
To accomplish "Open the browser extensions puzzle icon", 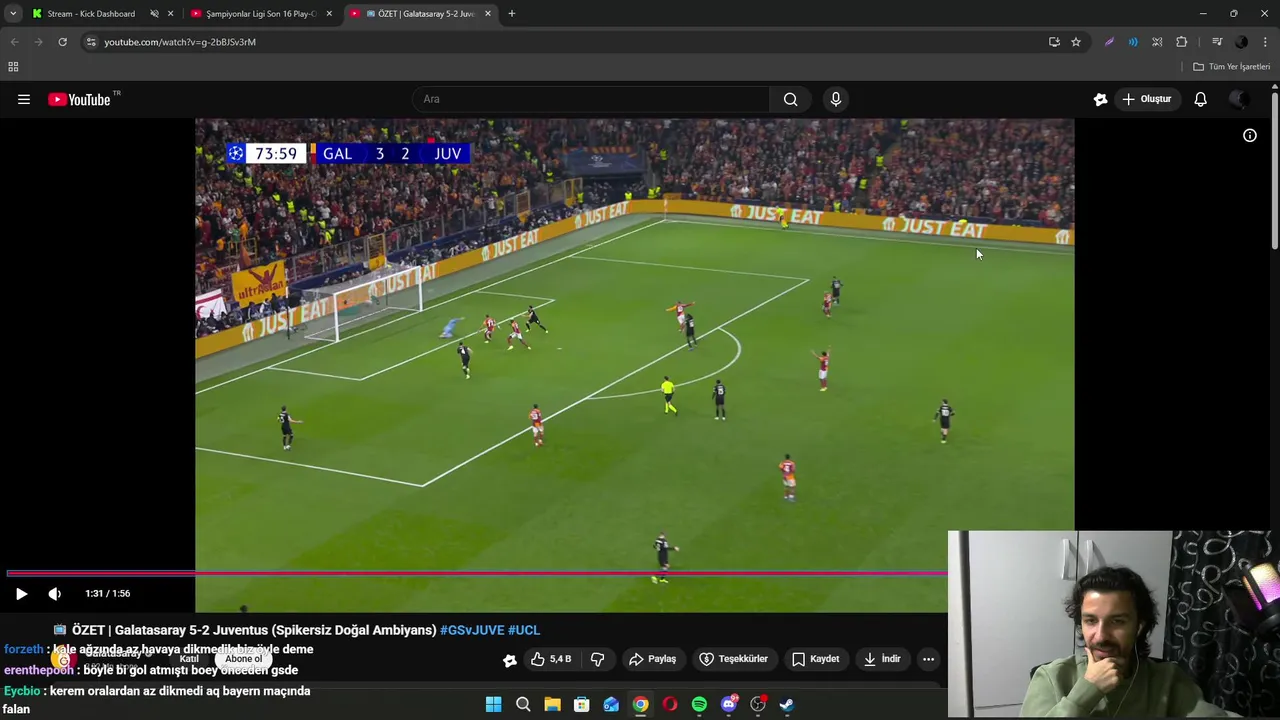I will tap(1182, 42).
